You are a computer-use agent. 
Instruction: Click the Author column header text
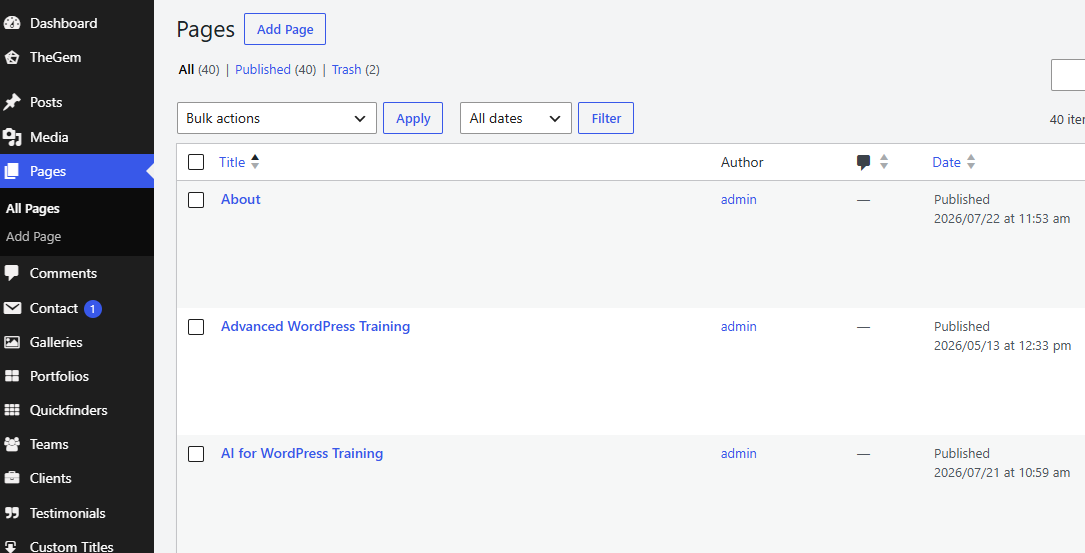(742, 162)
